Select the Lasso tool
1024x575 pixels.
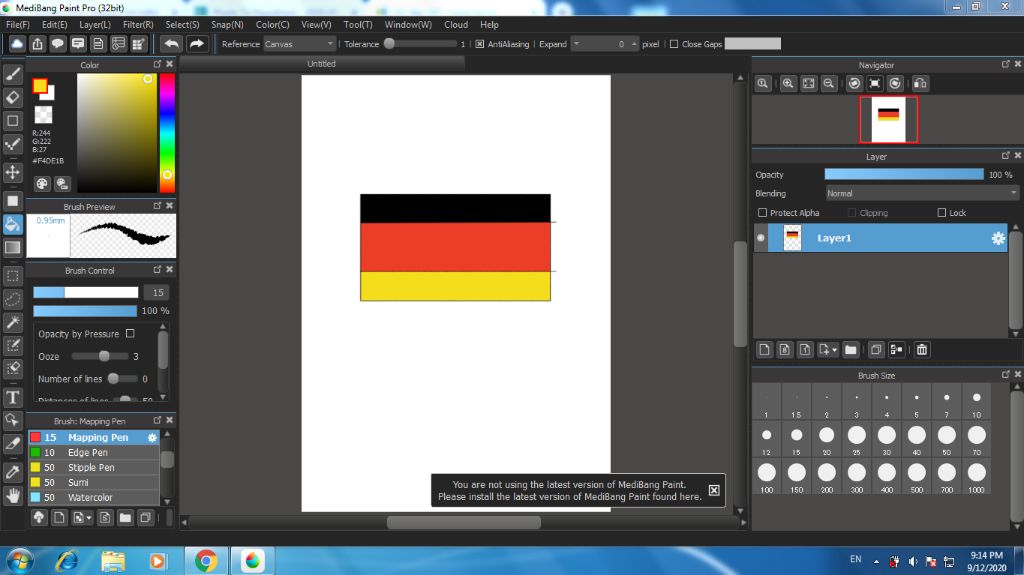click(x=12, y=299)
